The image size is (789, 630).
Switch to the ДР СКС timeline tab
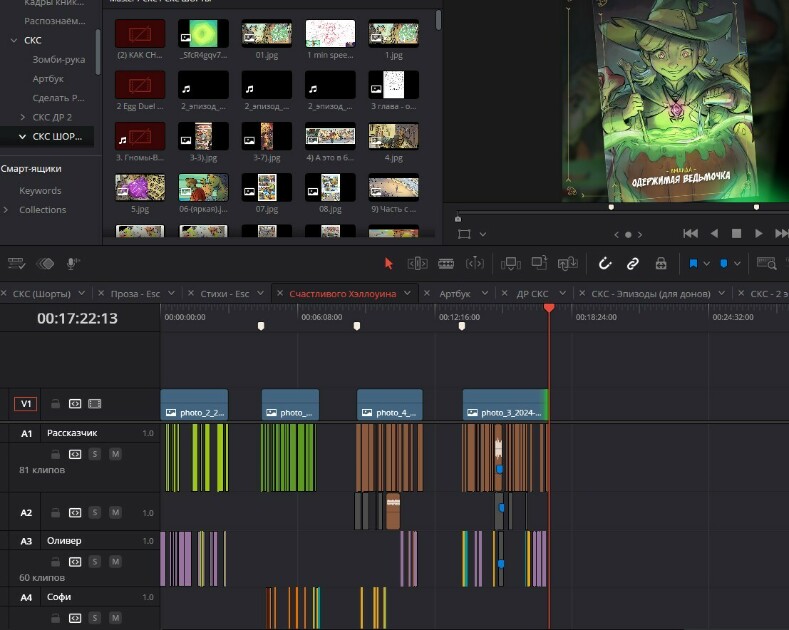tap(532, 293)
